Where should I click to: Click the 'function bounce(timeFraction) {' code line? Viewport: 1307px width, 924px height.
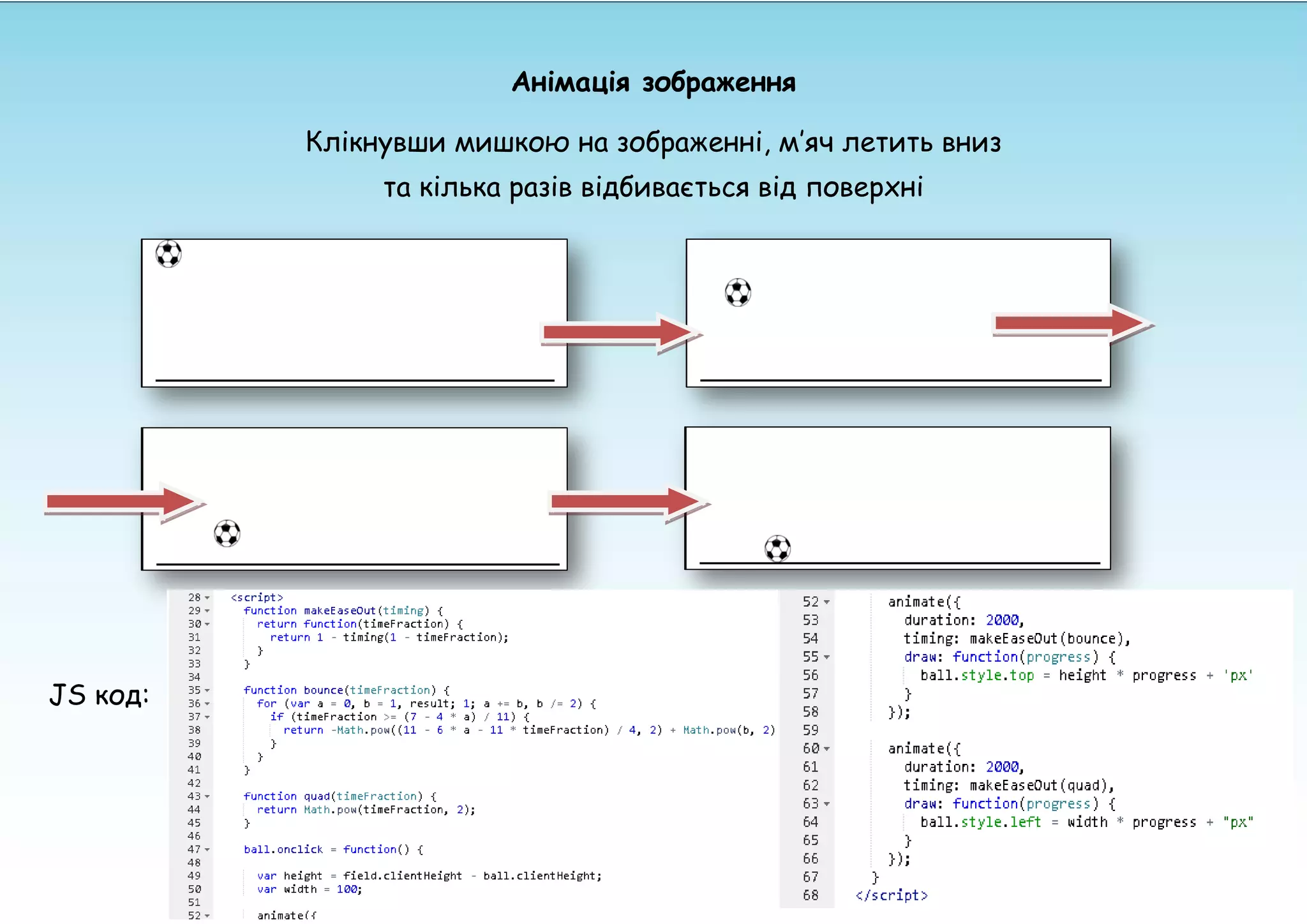coord(347,690)
